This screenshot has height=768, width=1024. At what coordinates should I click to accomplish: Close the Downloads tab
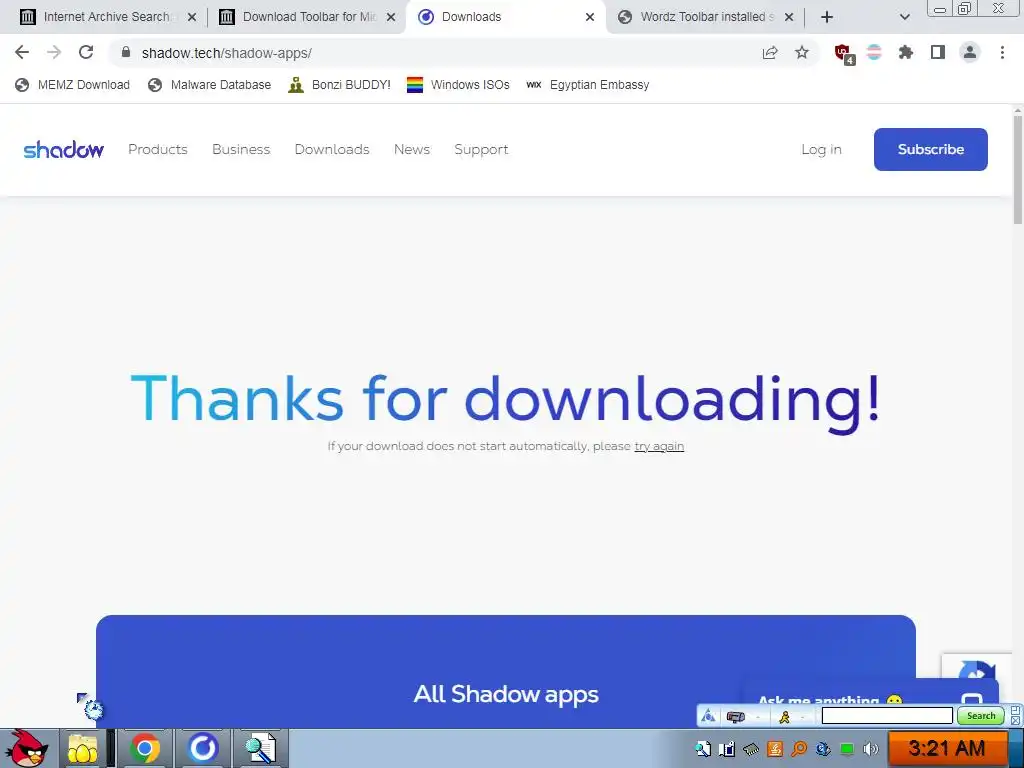point(590,17)
